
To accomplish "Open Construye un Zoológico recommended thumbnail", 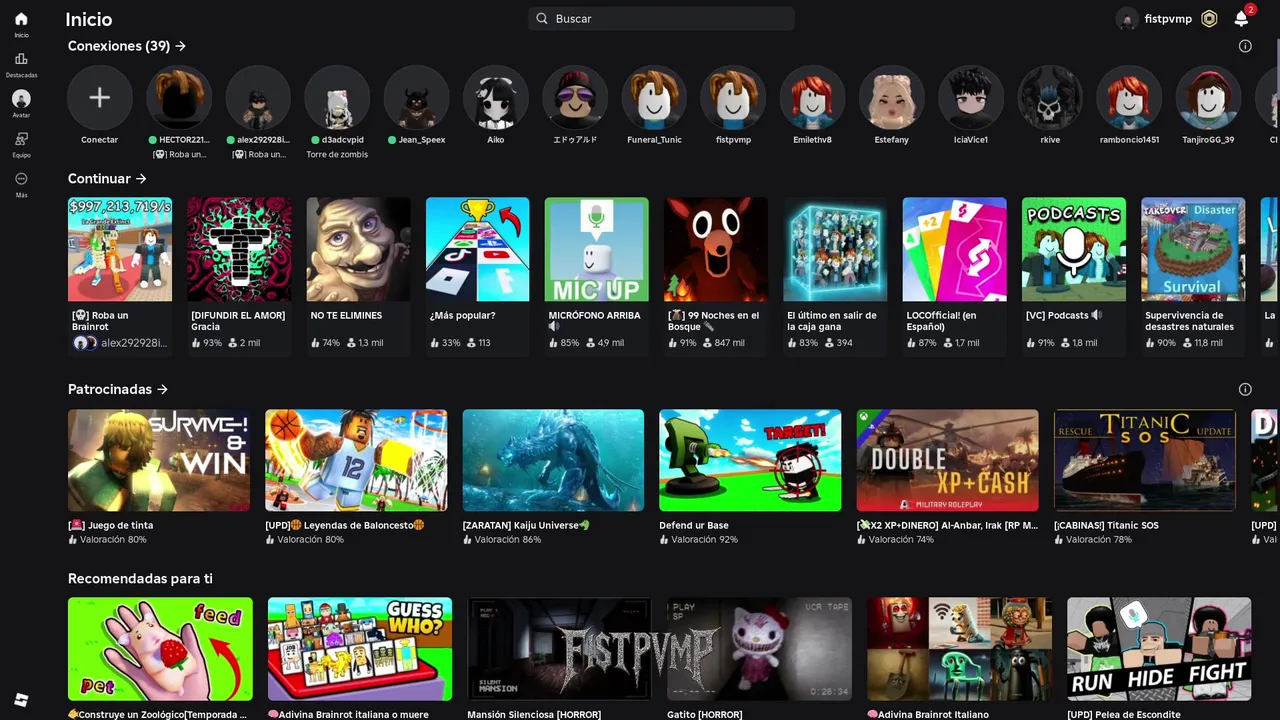I will point(160,649).
